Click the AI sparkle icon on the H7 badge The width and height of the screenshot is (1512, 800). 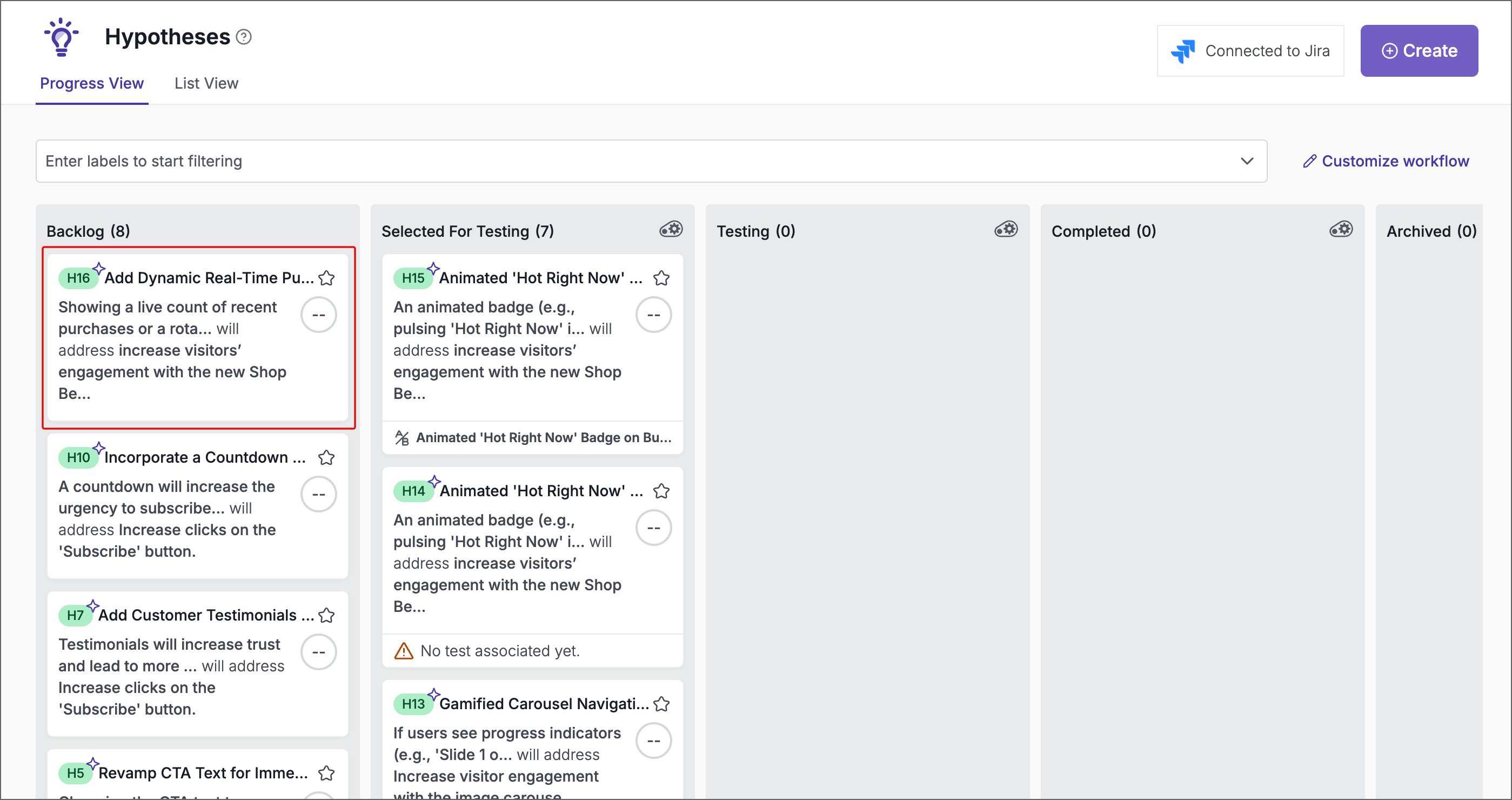click(93, 606)
